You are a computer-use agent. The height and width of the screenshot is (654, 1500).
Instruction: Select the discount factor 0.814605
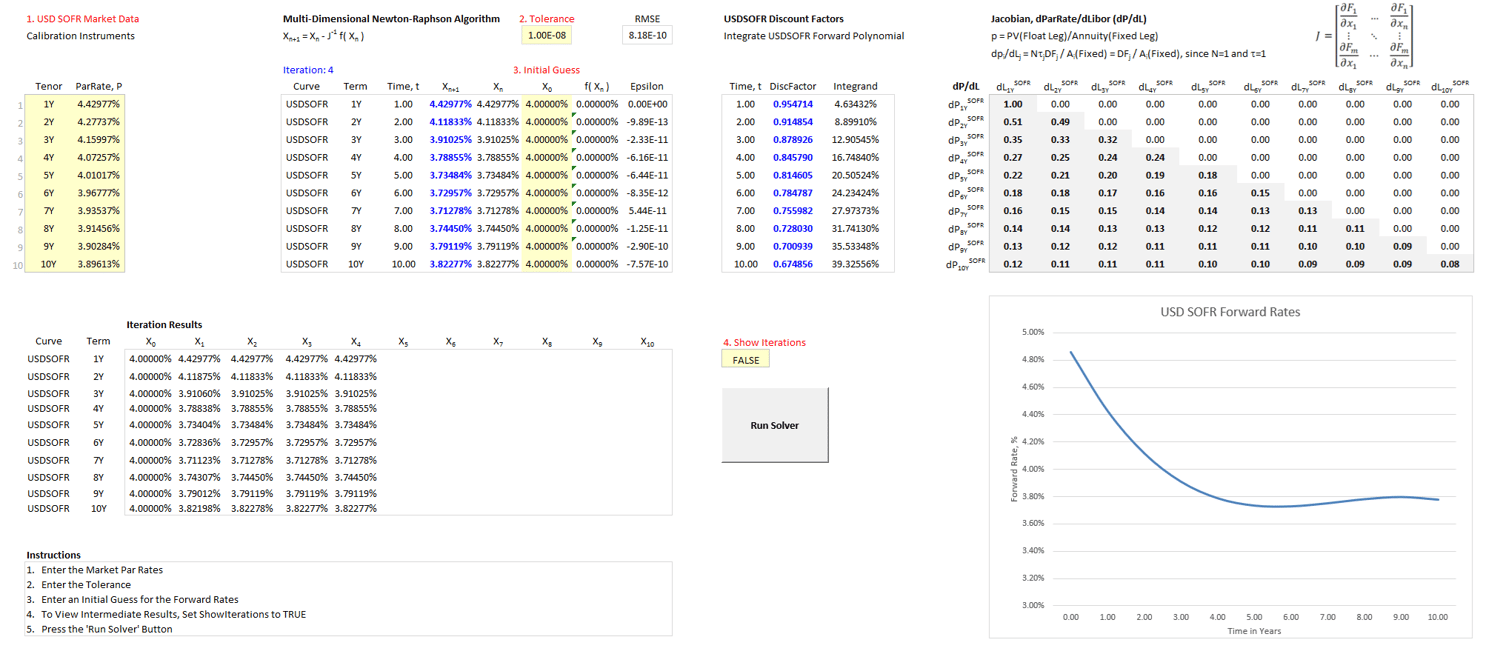(793, 175)
